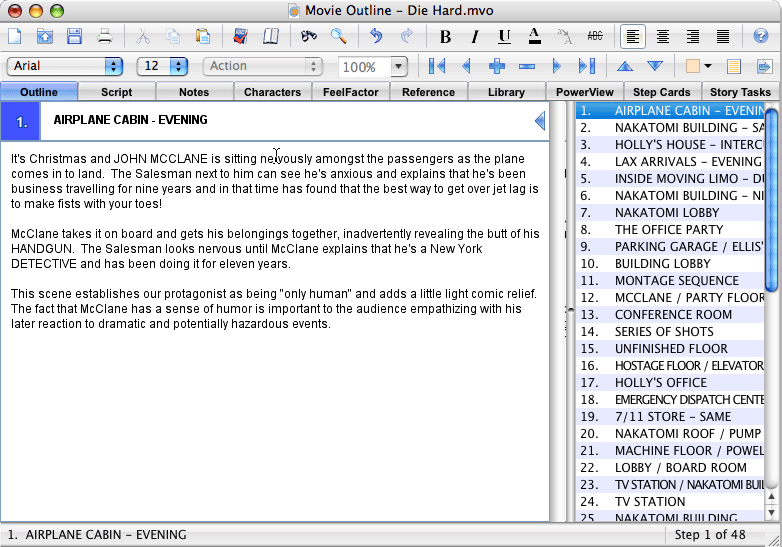Open the step color swatch picker

(x=698, y=66)
